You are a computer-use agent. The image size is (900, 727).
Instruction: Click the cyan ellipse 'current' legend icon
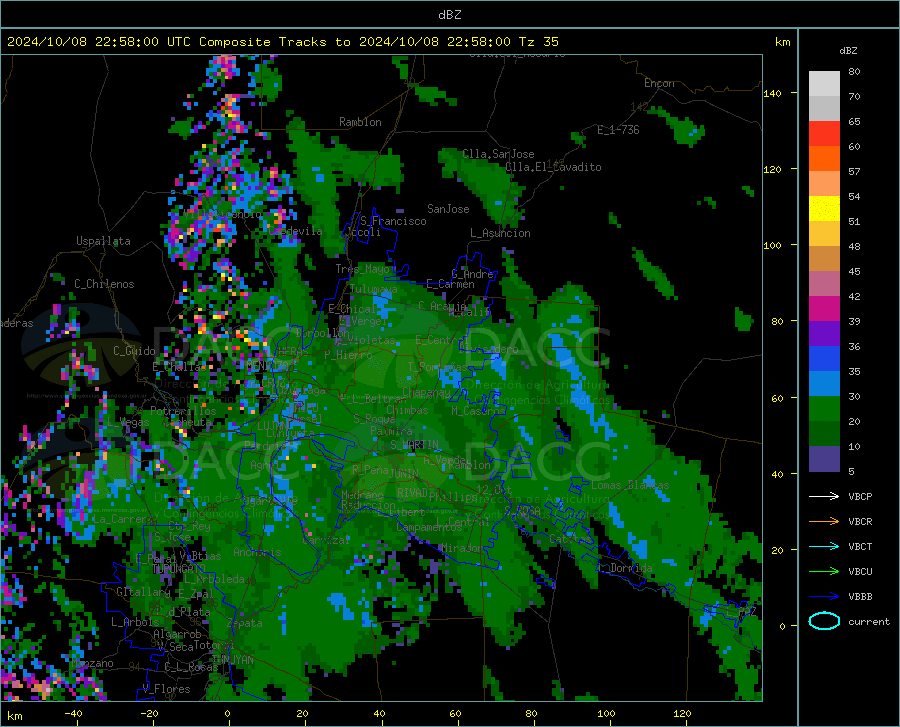click(x=824, y=621)
